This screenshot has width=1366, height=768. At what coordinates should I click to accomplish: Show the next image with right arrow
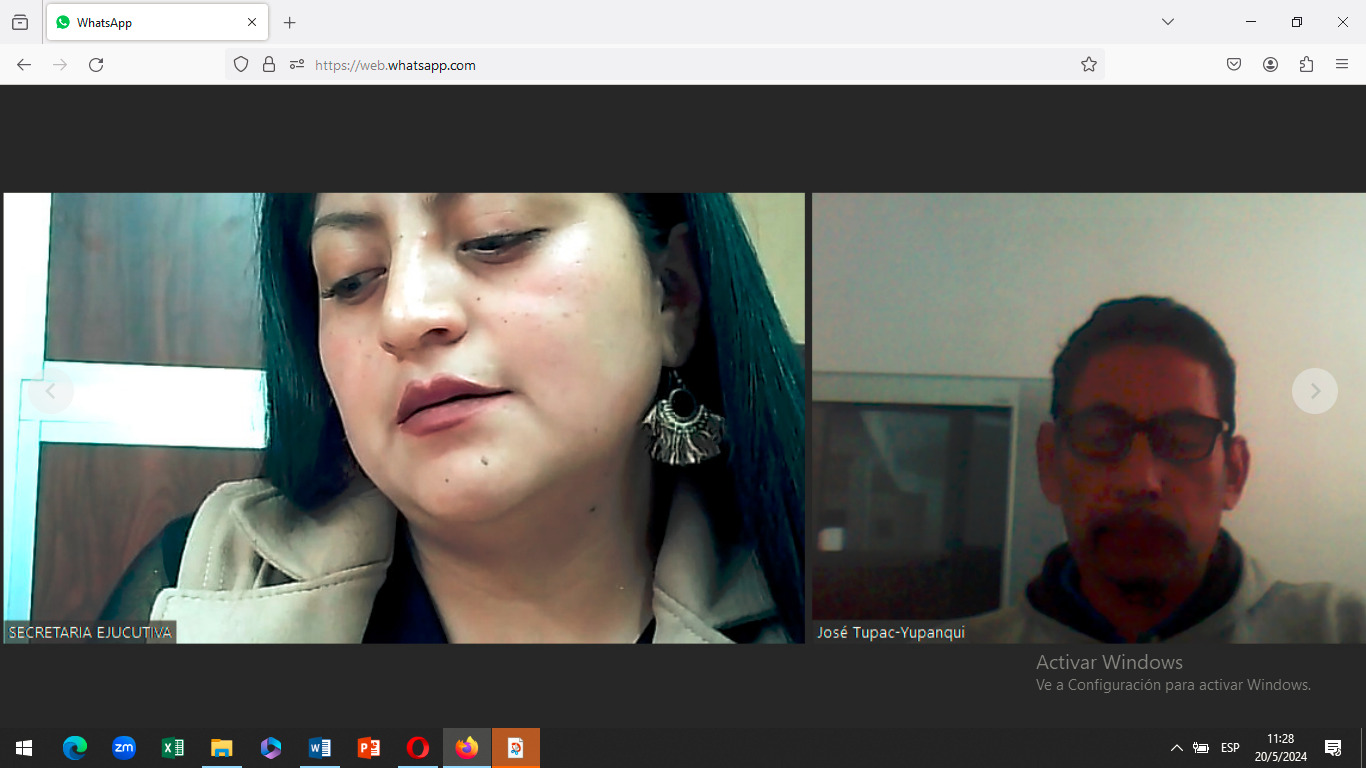[1314, 391]
